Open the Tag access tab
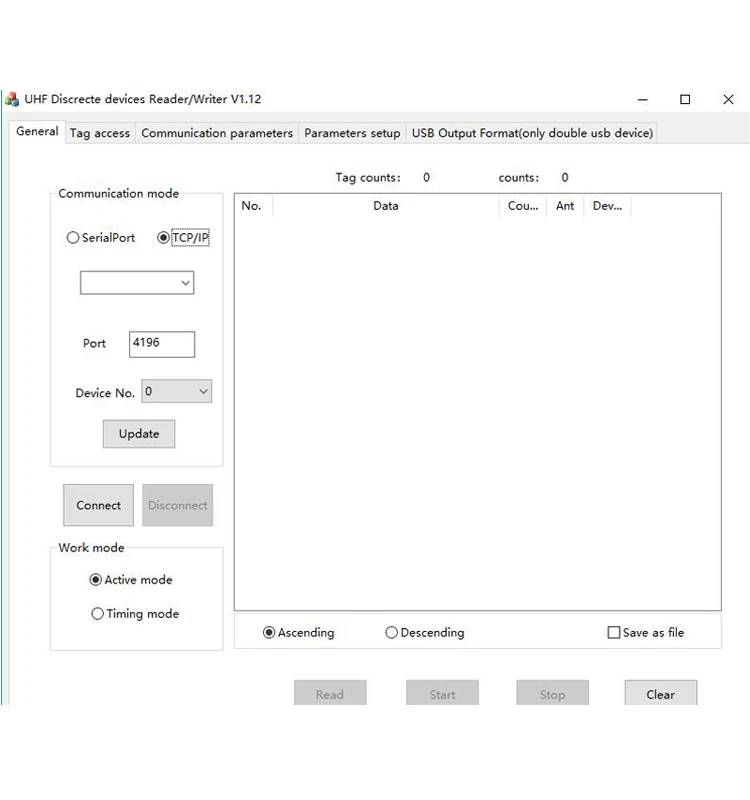 100,133
